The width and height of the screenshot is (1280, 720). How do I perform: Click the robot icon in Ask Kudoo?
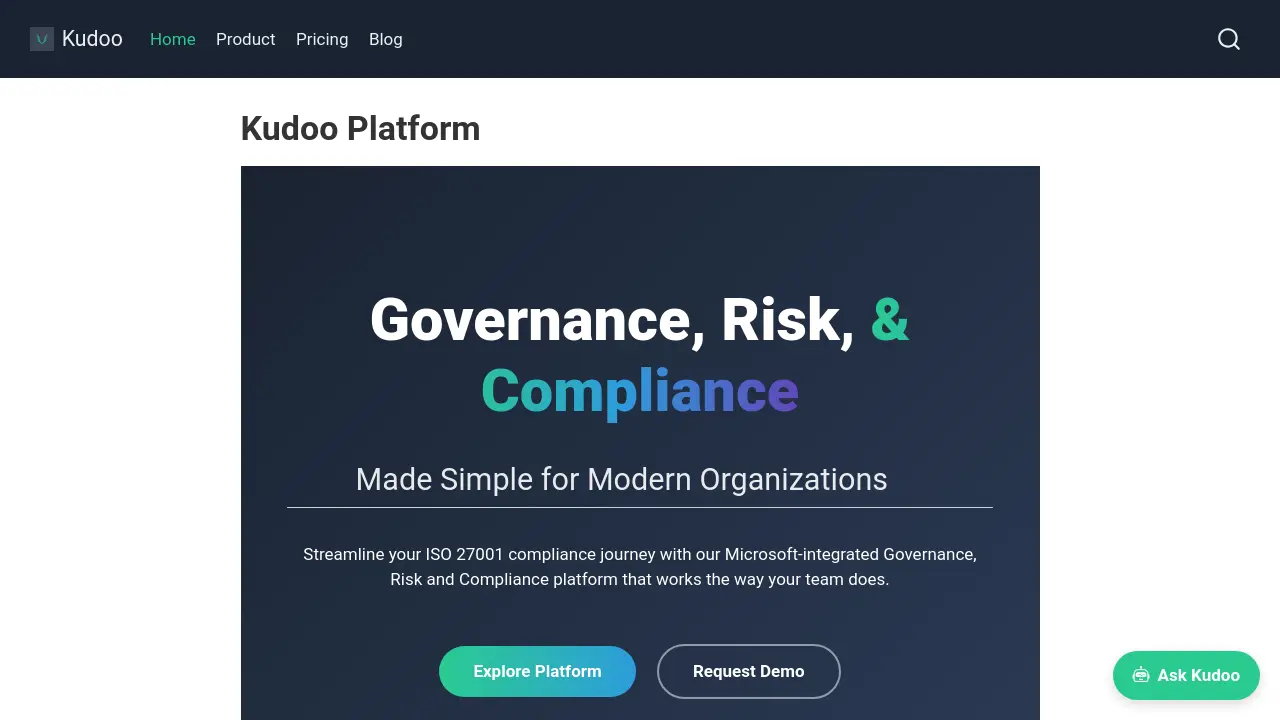coord(1141,675)
